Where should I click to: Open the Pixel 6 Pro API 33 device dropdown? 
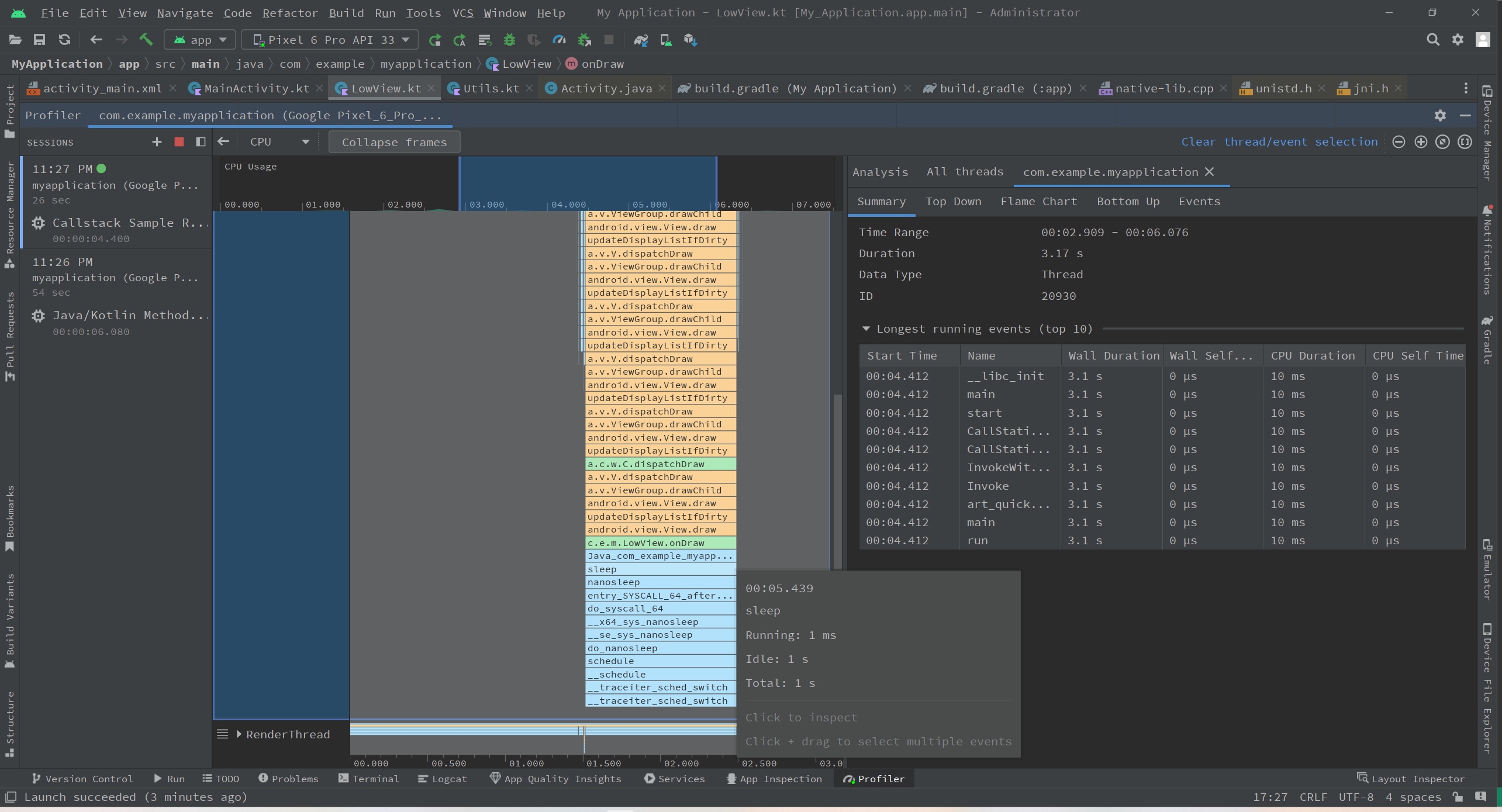coord(330,40)
